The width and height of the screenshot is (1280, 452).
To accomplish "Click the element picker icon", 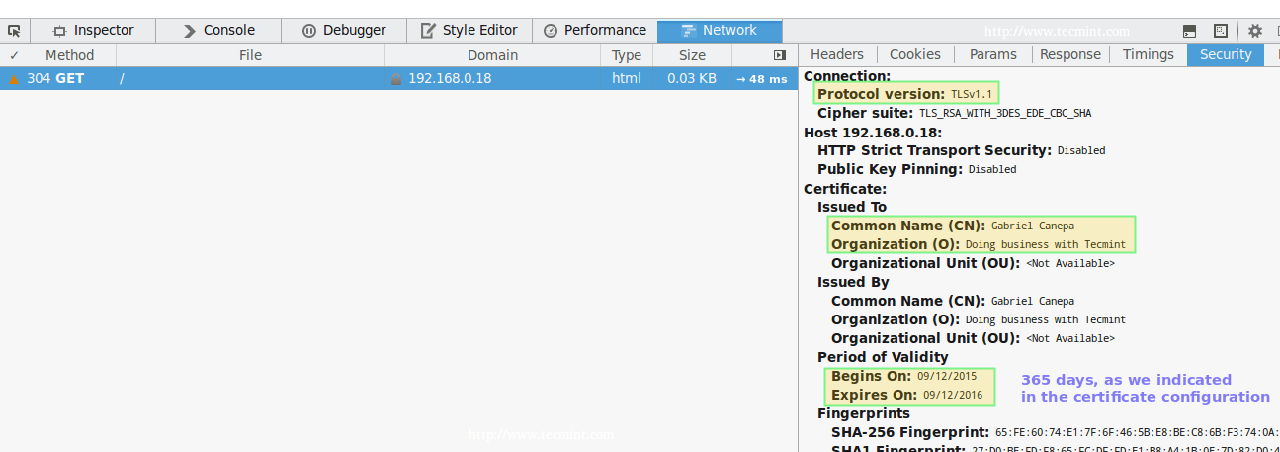I will [14, 31].
